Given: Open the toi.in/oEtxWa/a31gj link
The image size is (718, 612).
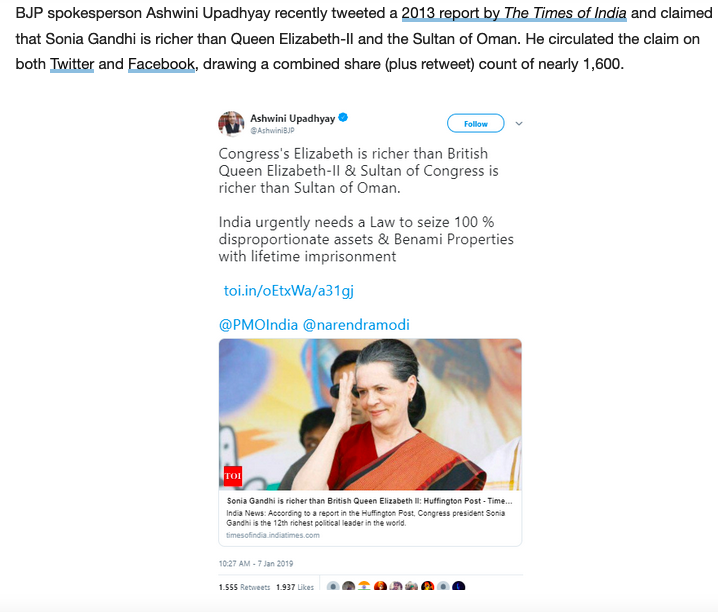Looking at the screenshot, I should [x=288, y=291].
